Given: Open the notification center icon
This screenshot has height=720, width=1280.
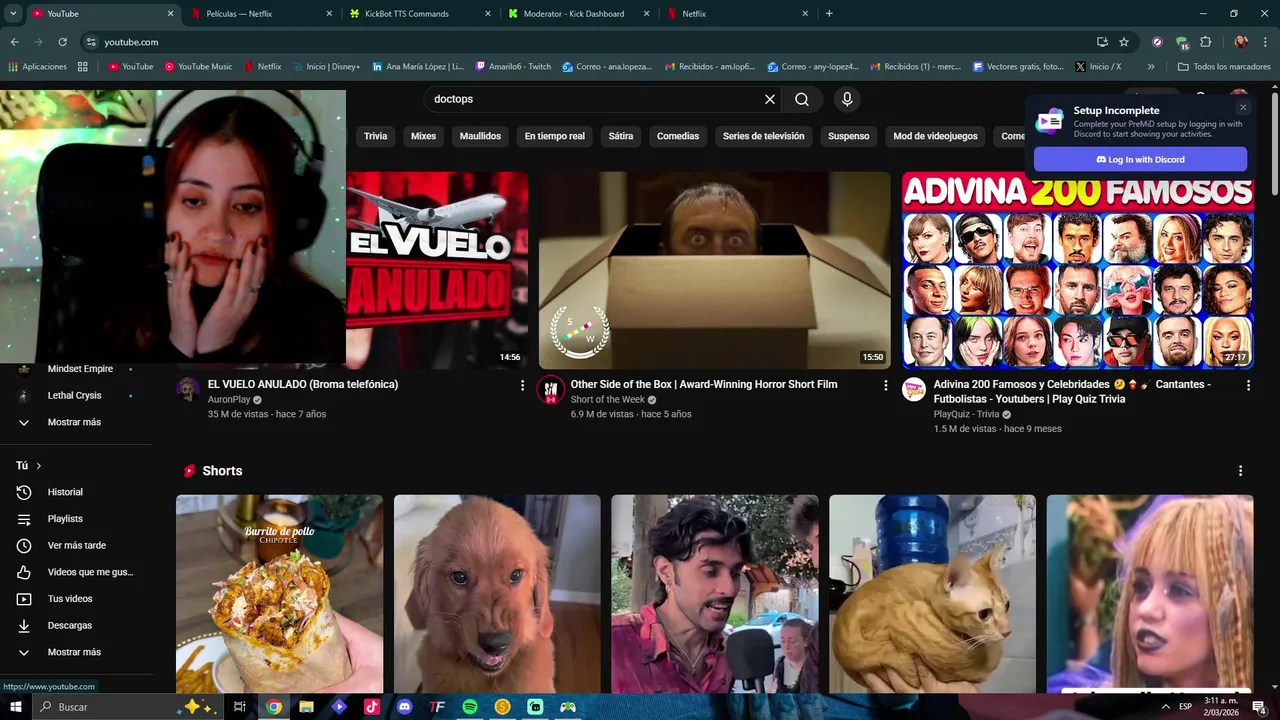Looking at the screenshot, I should [x=1259, y=707].
